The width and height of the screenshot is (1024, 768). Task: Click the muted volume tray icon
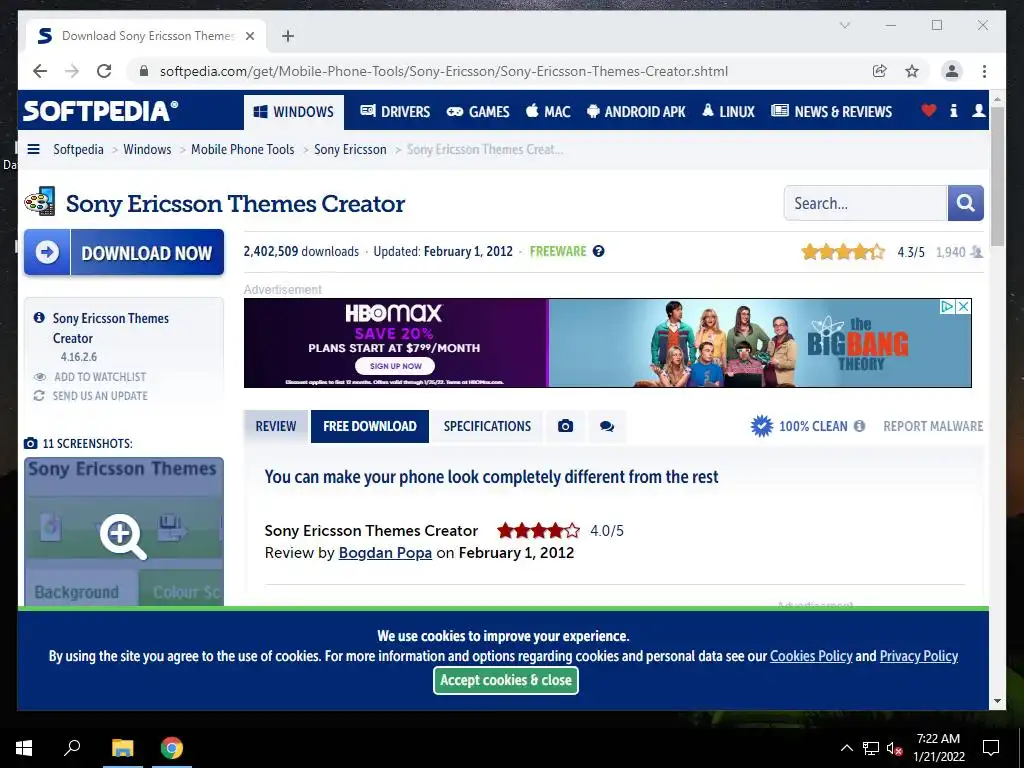[894, 748]
